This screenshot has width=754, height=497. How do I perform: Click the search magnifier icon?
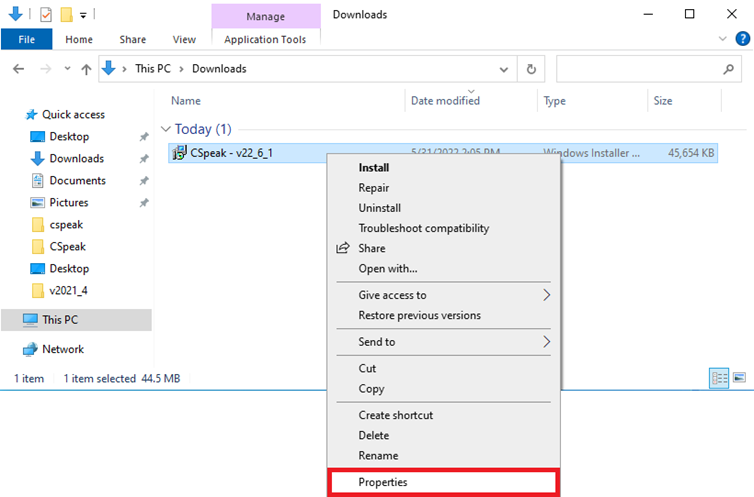pyautogui.click(x=729, y=69)
